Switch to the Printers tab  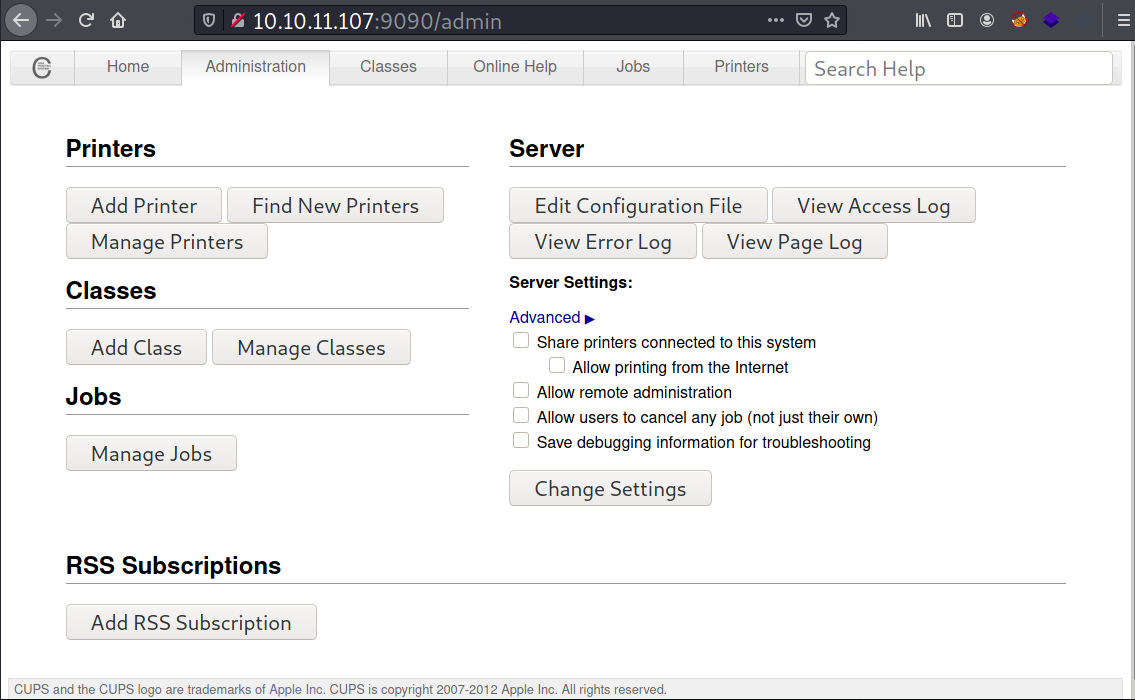741,67
